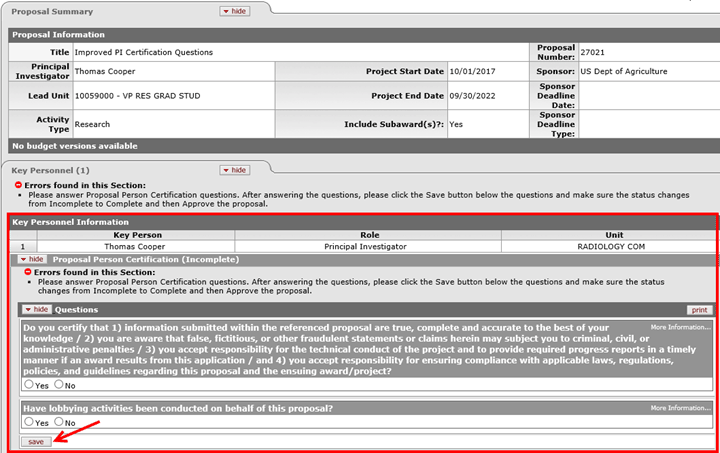
Task: Click the Role column header
Action: pos(370,235)
